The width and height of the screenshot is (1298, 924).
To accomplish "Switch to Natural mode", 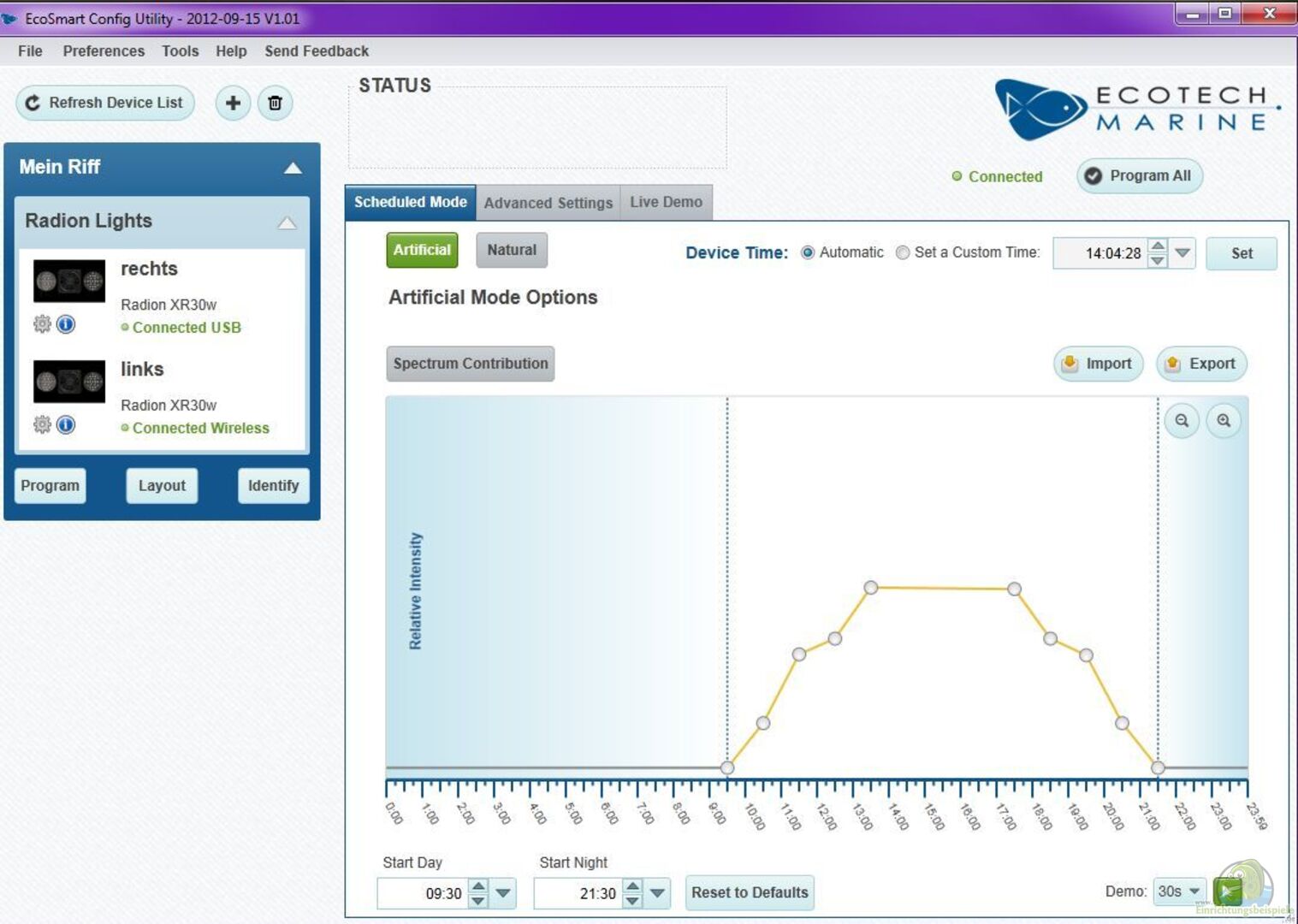I will tap(512, 250).
